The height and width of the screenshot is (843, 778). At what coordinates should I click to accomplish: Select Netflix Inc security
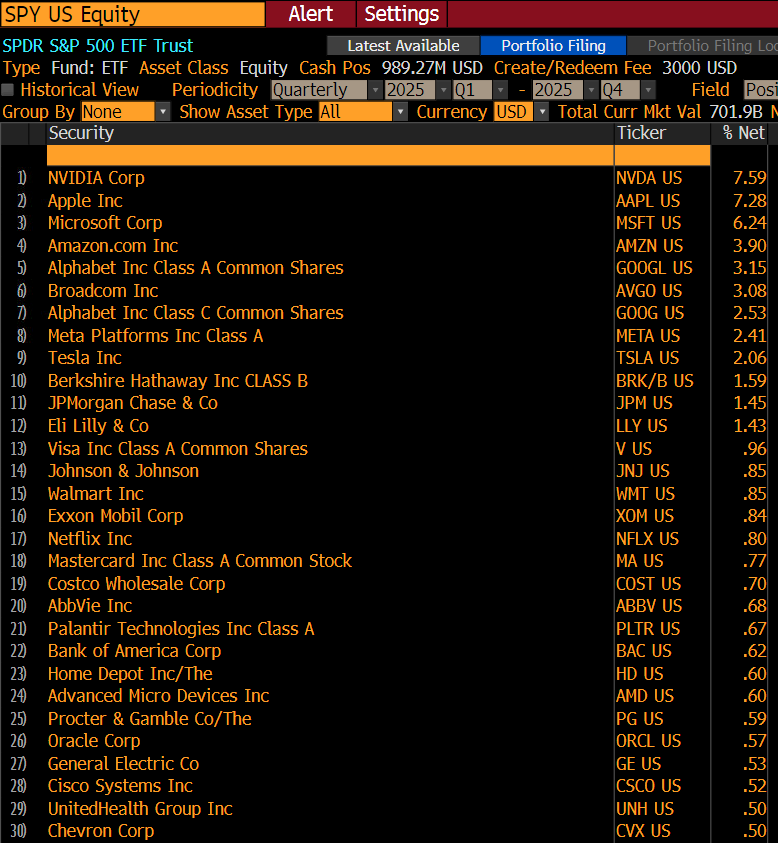[90, 539]
